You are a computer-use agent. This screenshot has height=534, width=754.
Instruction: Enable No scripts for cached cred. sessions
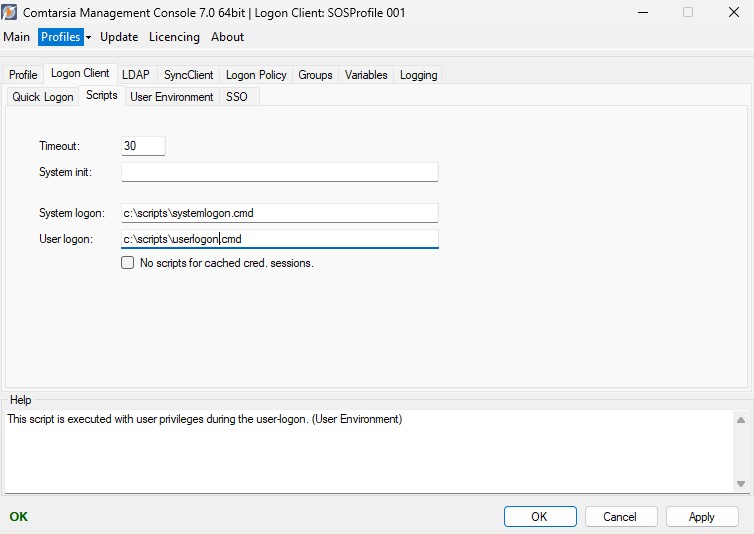(127, 263)
